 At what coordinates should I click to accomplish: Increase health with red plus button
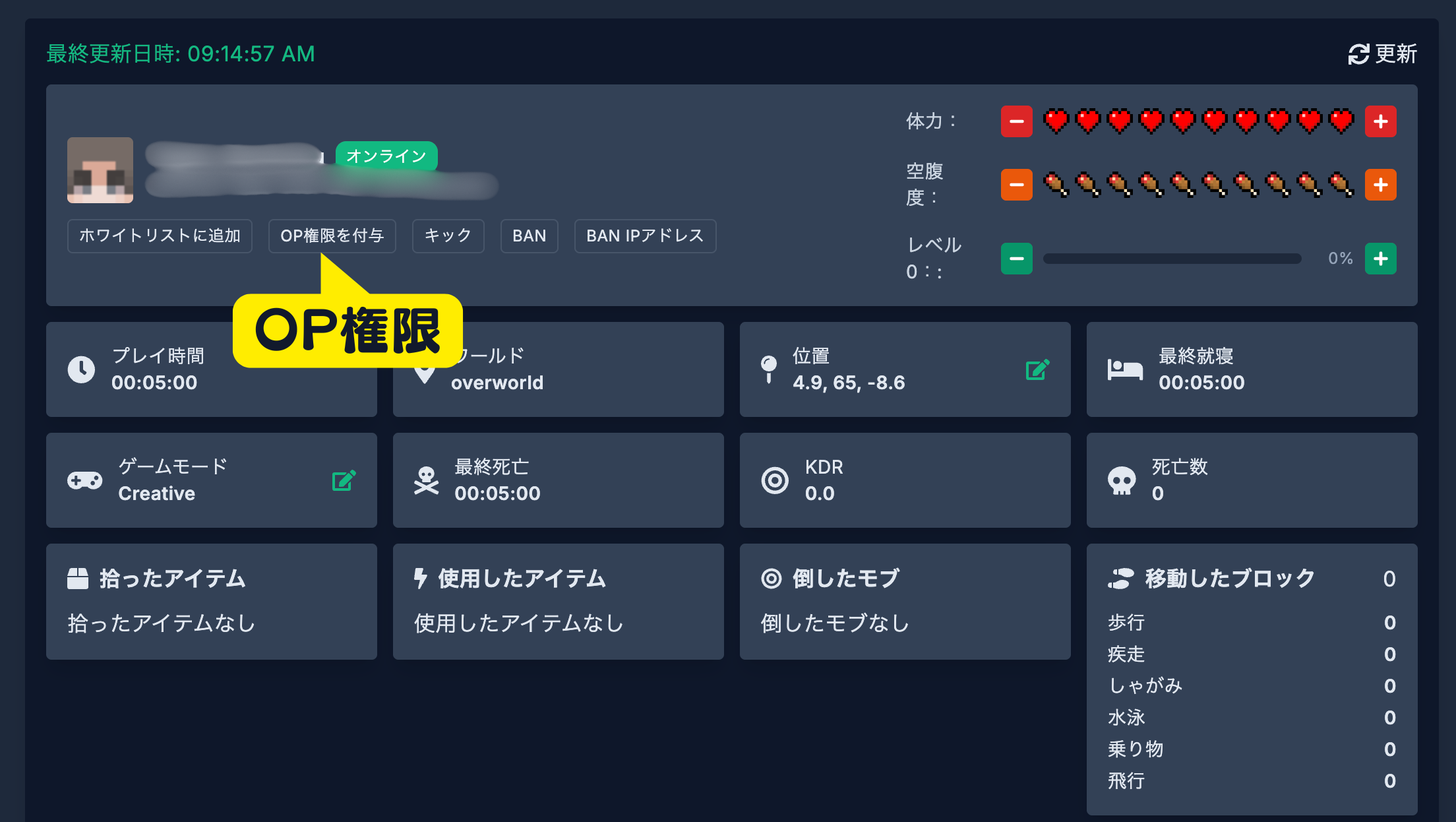click(1380, 121)
